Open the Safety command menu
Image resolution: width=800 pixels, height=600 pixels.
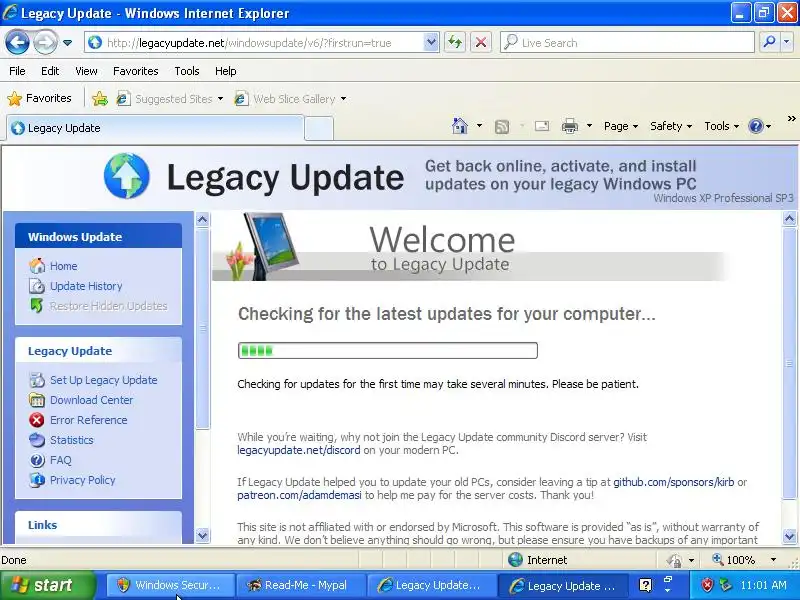pos(671,126)
